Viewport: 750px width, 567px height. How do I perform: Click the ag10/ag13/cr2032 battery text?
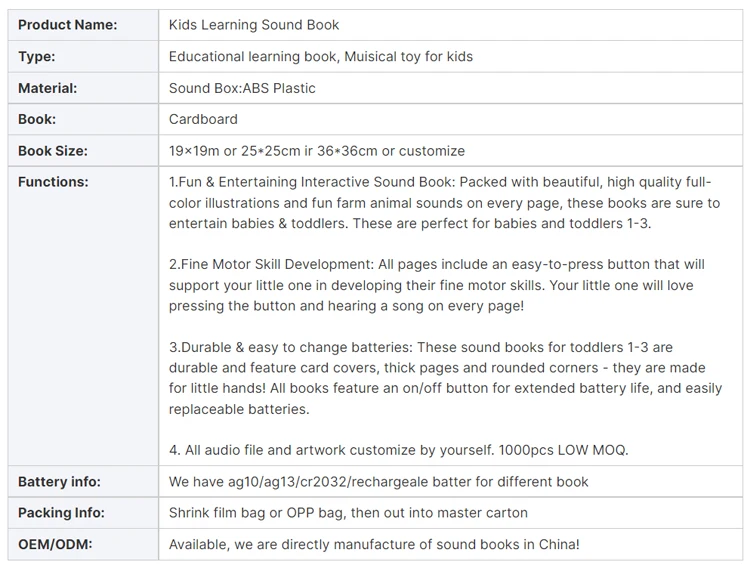pyautogui.click(x=378, y=482)
